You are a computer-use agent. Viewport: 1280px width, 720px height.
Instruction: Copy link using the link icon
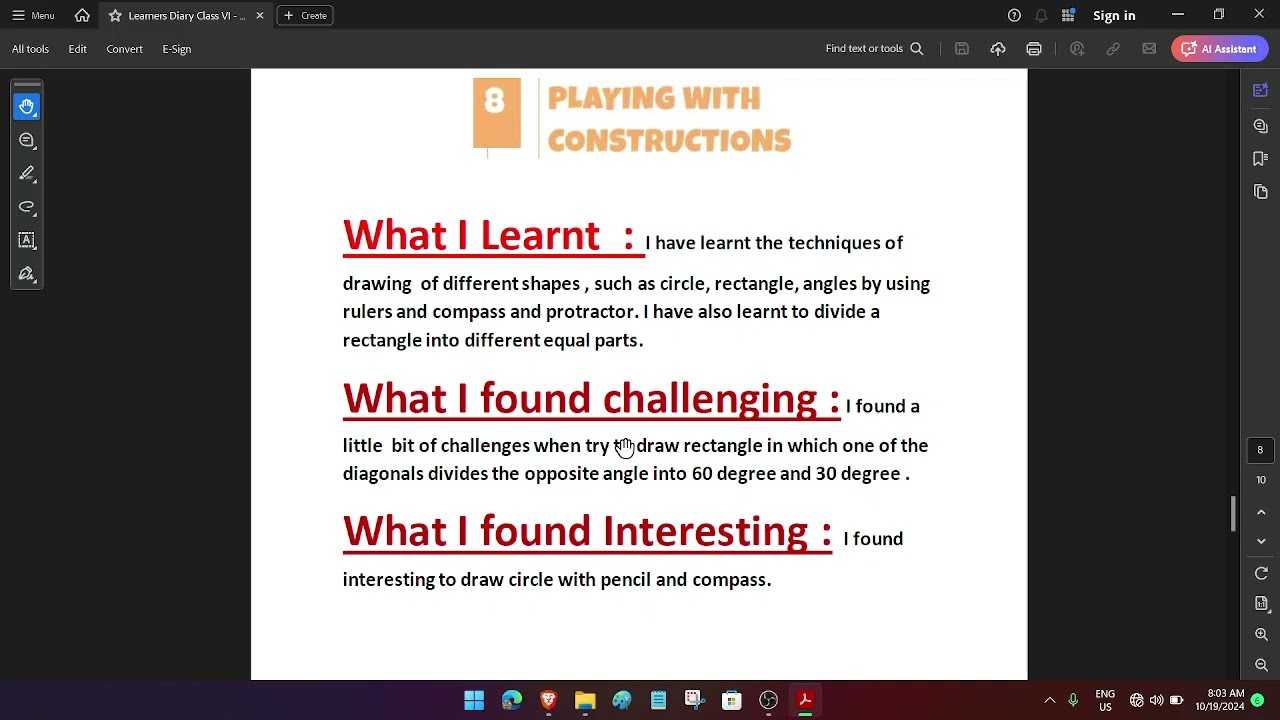pos(1113,48)
